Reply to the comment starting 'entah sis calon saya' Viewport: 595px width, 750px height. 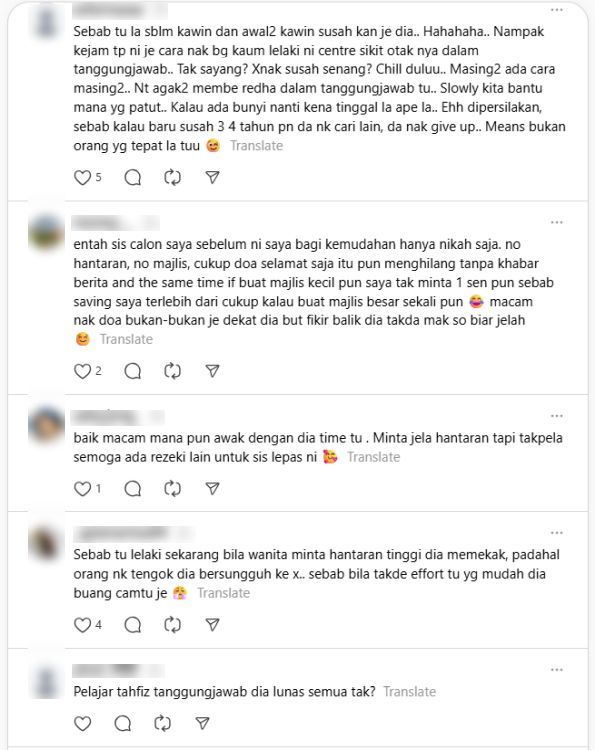click(x=132, y=371)
